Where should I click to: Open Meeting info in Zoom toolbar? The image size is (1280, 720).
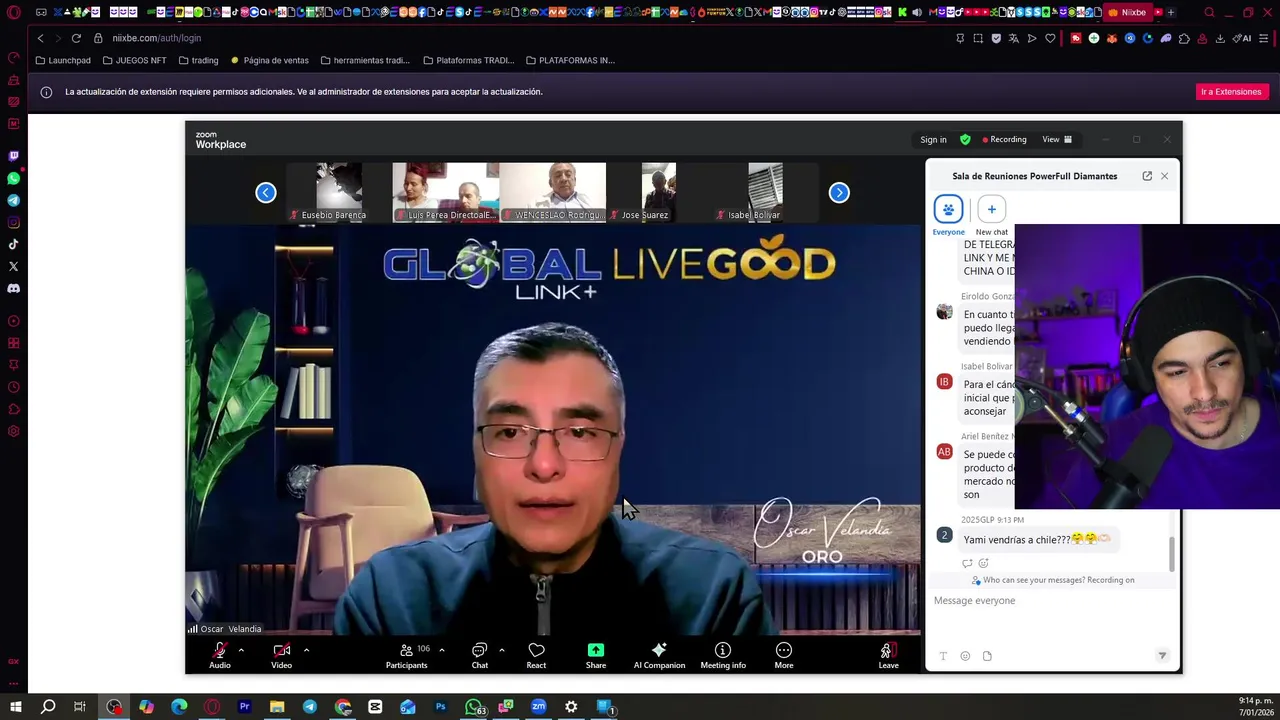[x=723, y=655]
